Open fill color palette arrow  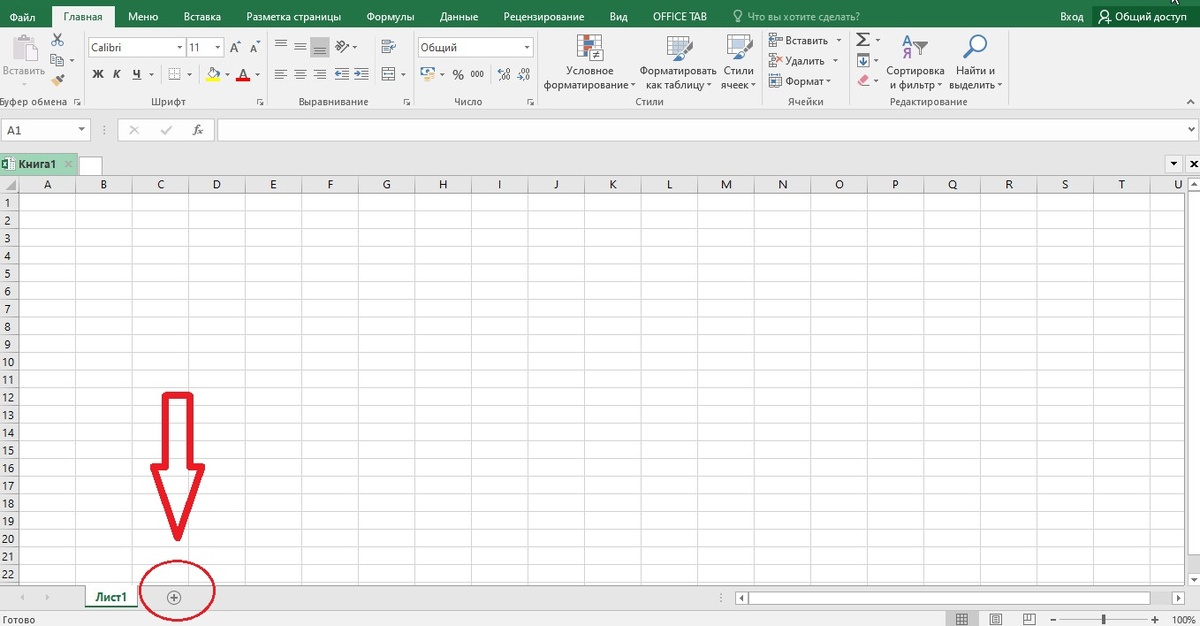(227, 74)
